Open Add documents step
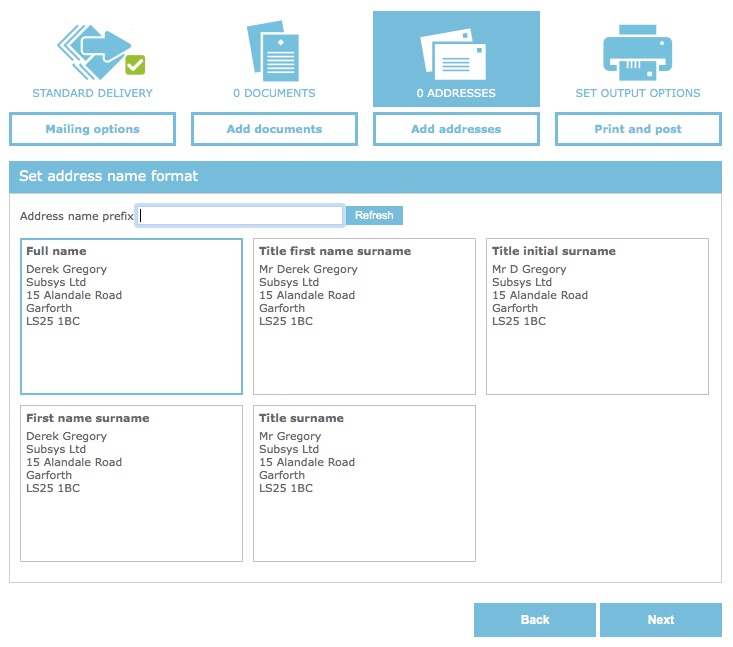This screenshot has width=733, height=647. click(x=274, y=129)
